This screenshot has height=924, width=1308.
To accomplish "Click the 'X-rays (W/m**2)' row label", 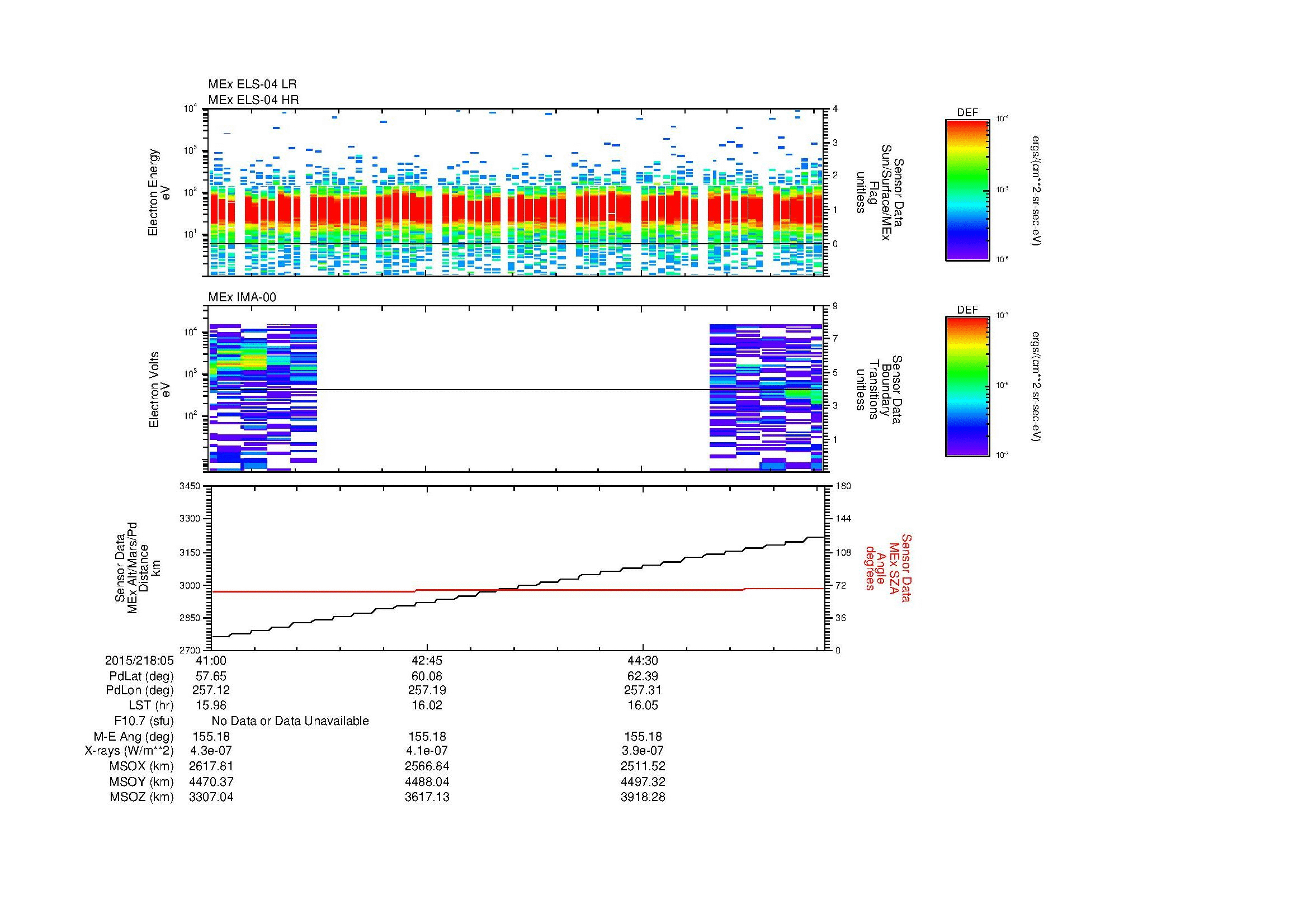I will tap(129, 750).
